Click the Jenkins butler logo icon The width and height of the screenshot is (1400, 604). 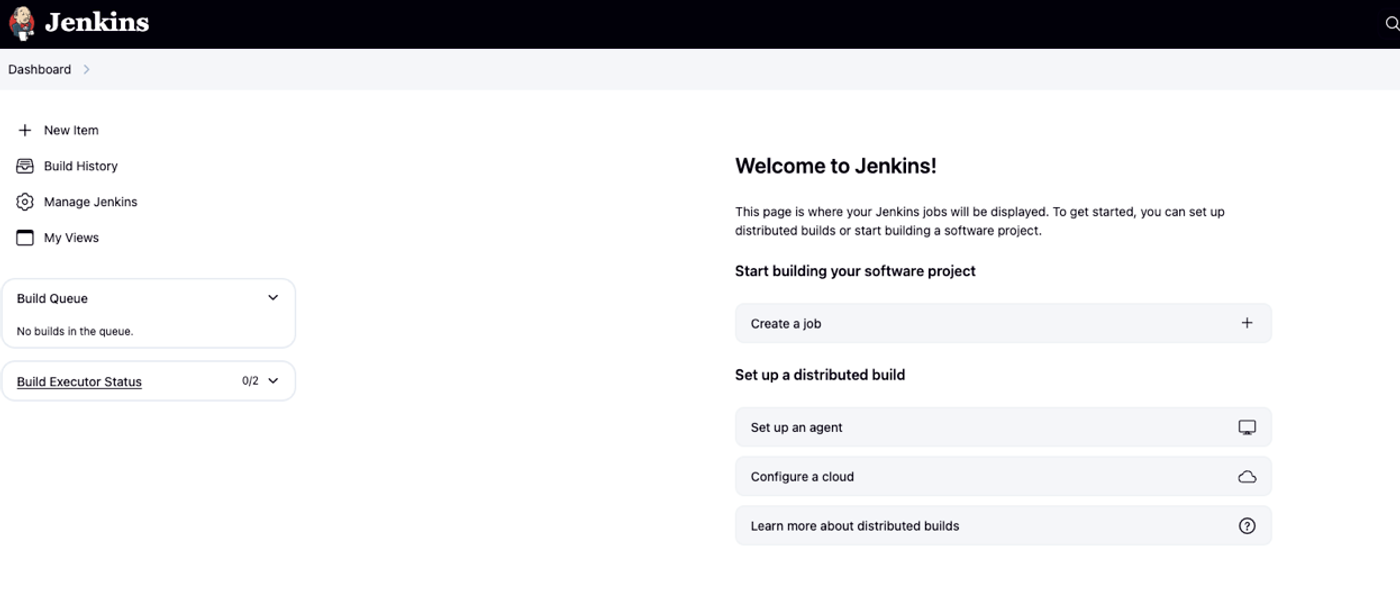pyautogui.click(x=22, y=23)
